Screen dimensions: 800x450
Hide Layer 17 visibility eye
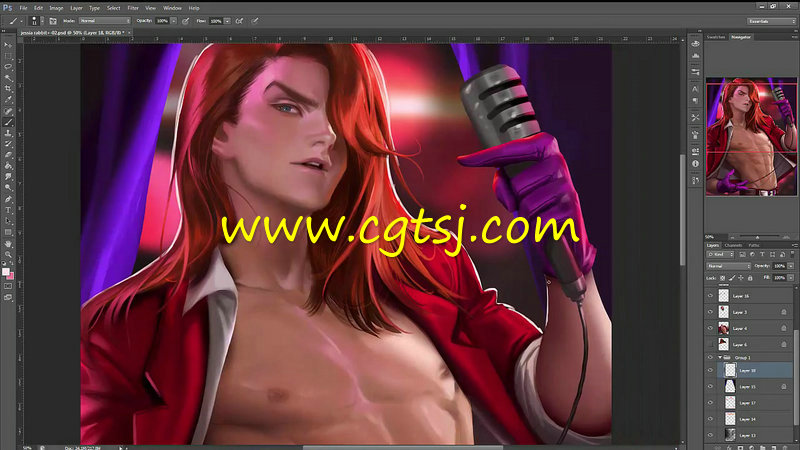pos(710,403)
